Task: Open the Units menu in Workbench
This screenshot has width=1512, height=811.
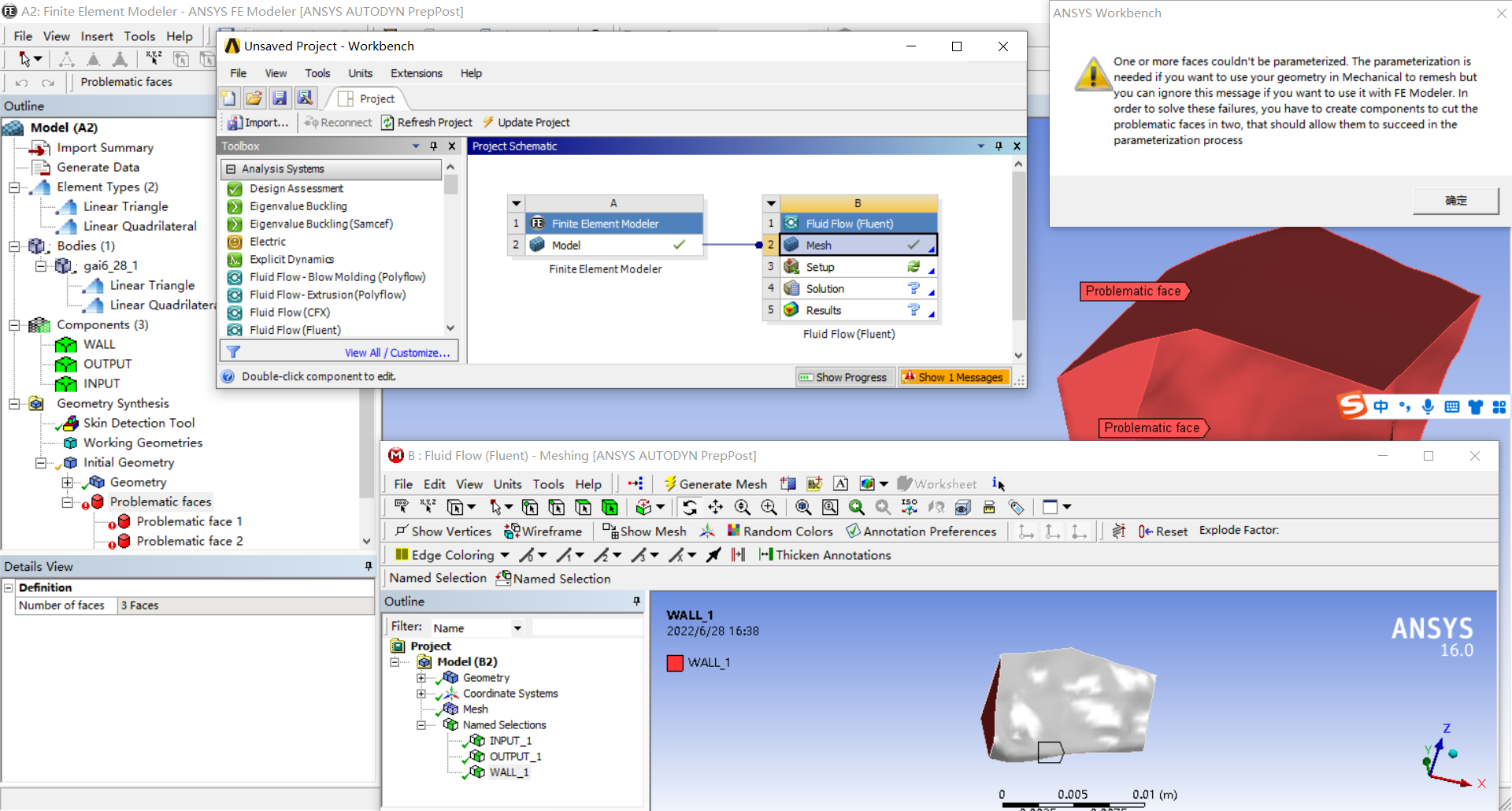Action: tap(360, 73)
